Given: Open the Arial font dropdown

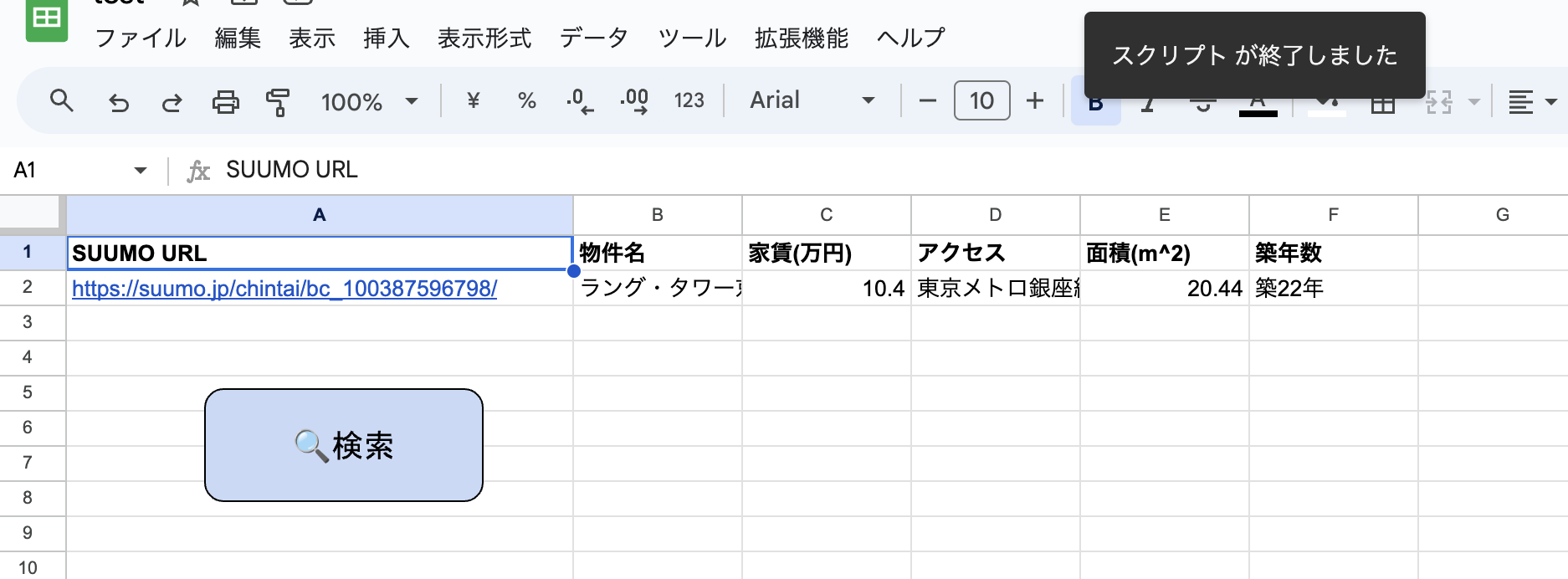Looking at the screenshot, I should coord(812,100).
